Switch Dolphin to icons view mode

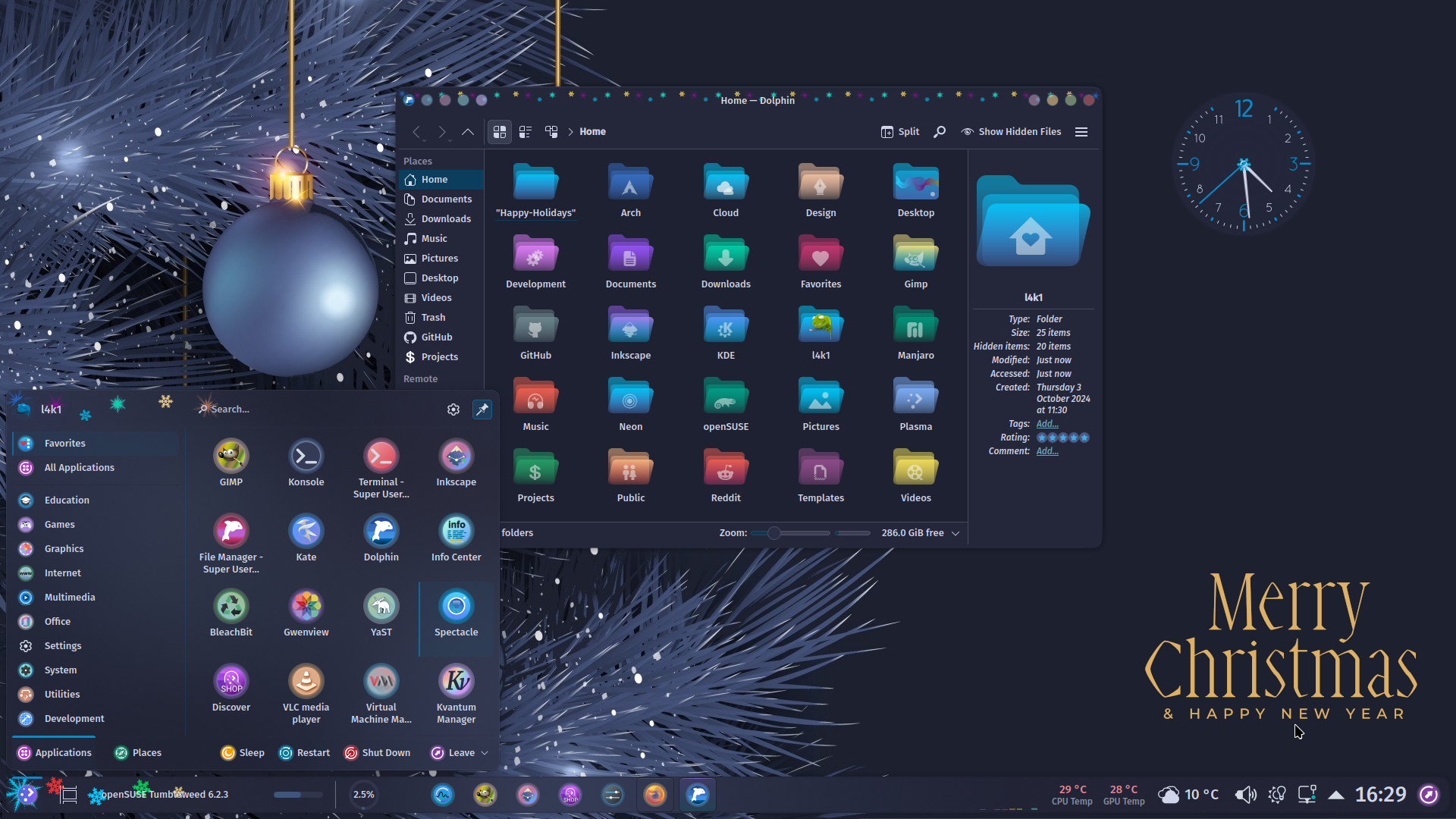[500, 132]
